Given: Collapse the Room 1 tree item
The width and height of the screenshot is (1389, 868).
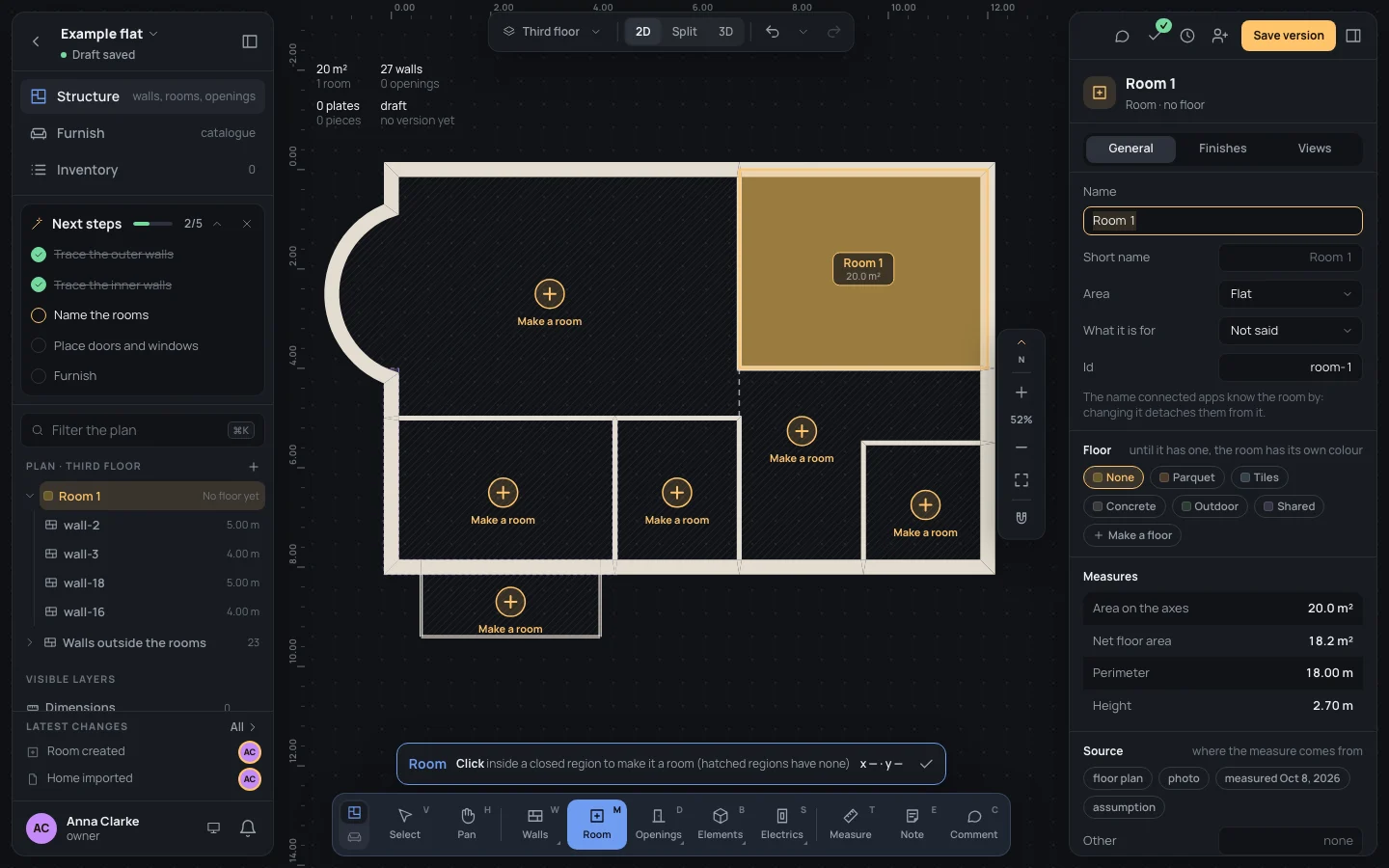Looking at the screenshot, I should (x=30, y=497).
